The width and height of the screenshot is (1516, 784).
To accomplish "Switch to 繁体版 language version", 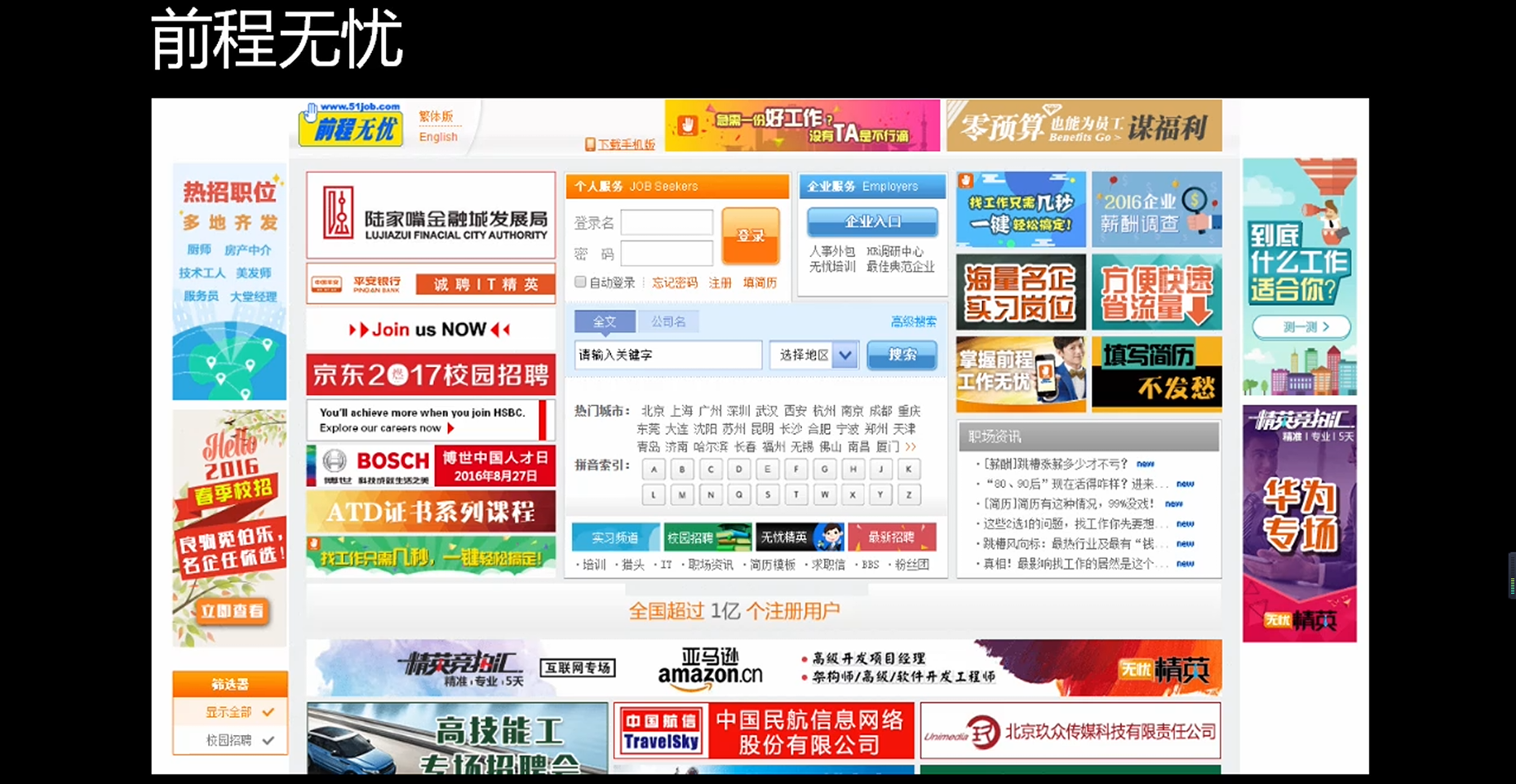I will [436, 117].
